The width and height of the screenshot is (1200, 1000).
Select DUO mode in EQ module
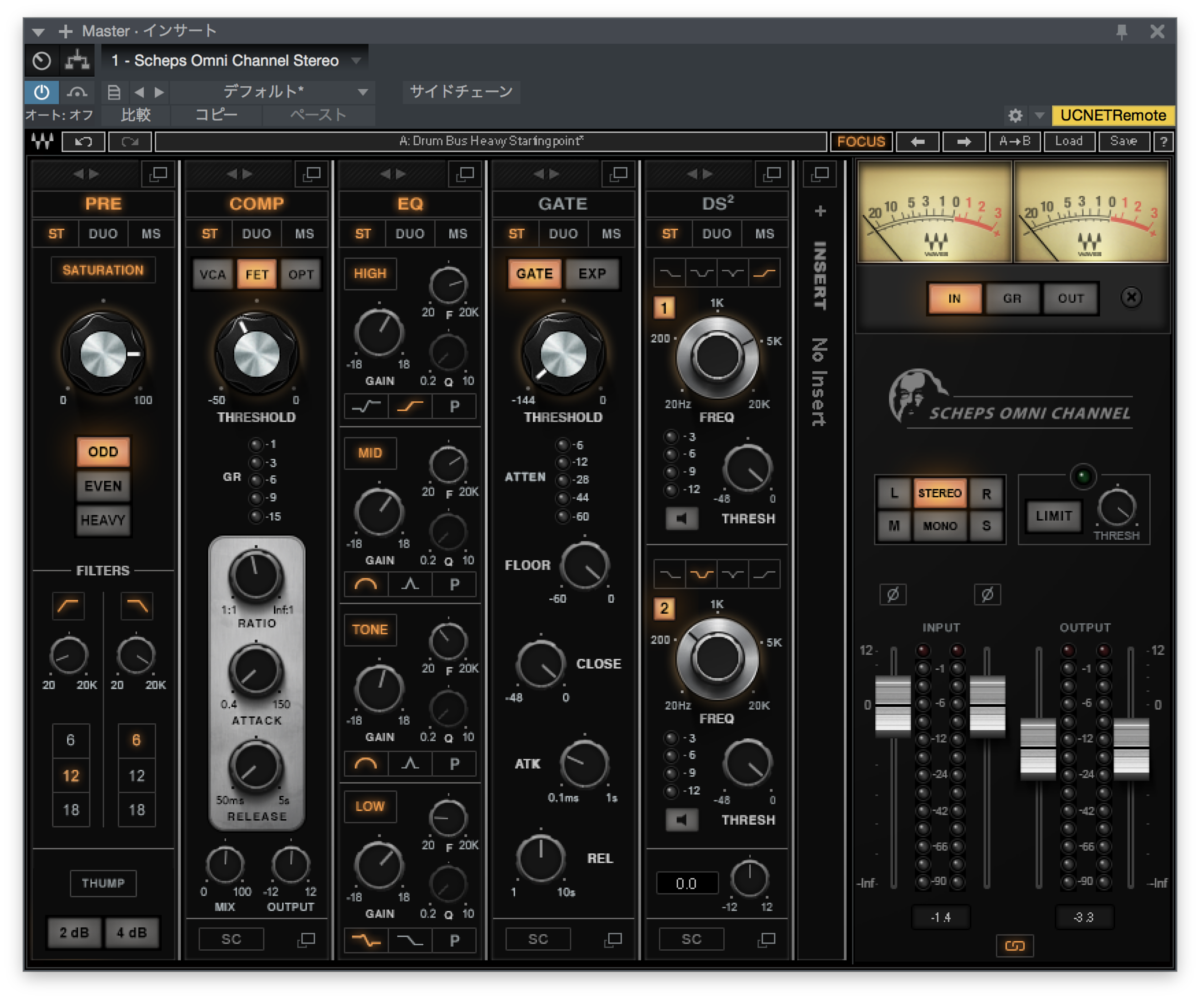pos(410,234)
